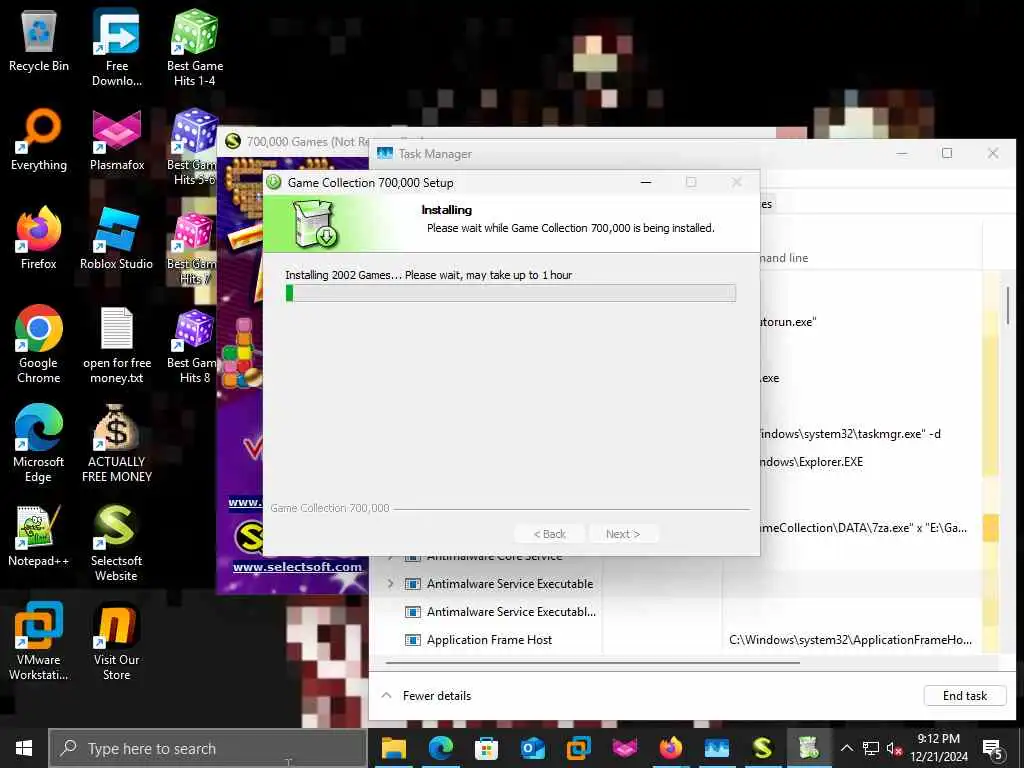The width and height of the screenshot is (1024, 768).
Task: Select the taskmgr.exe command line cell
Action: [850, 434]
